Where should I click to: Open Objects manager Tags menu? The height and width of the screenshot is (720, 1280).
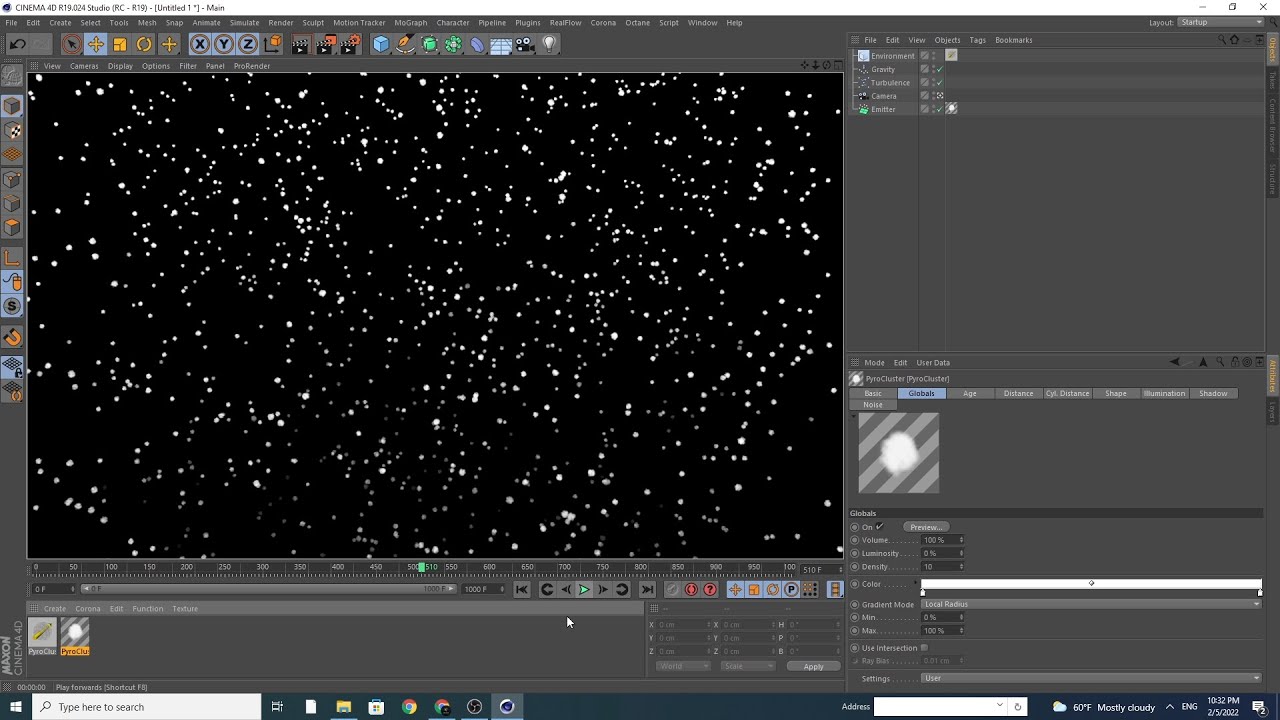(977, 40)
